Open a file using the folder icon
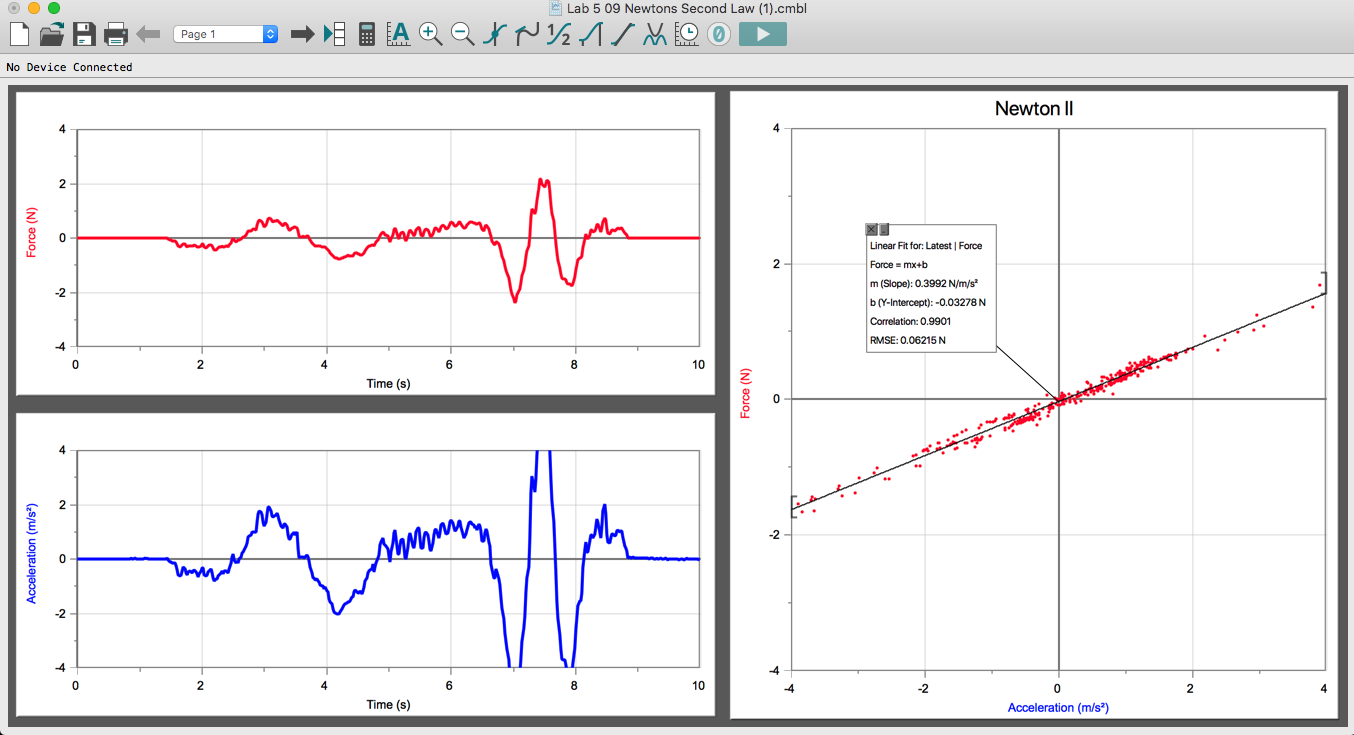This screenshot has height=735, width=1354. [51, 34]
